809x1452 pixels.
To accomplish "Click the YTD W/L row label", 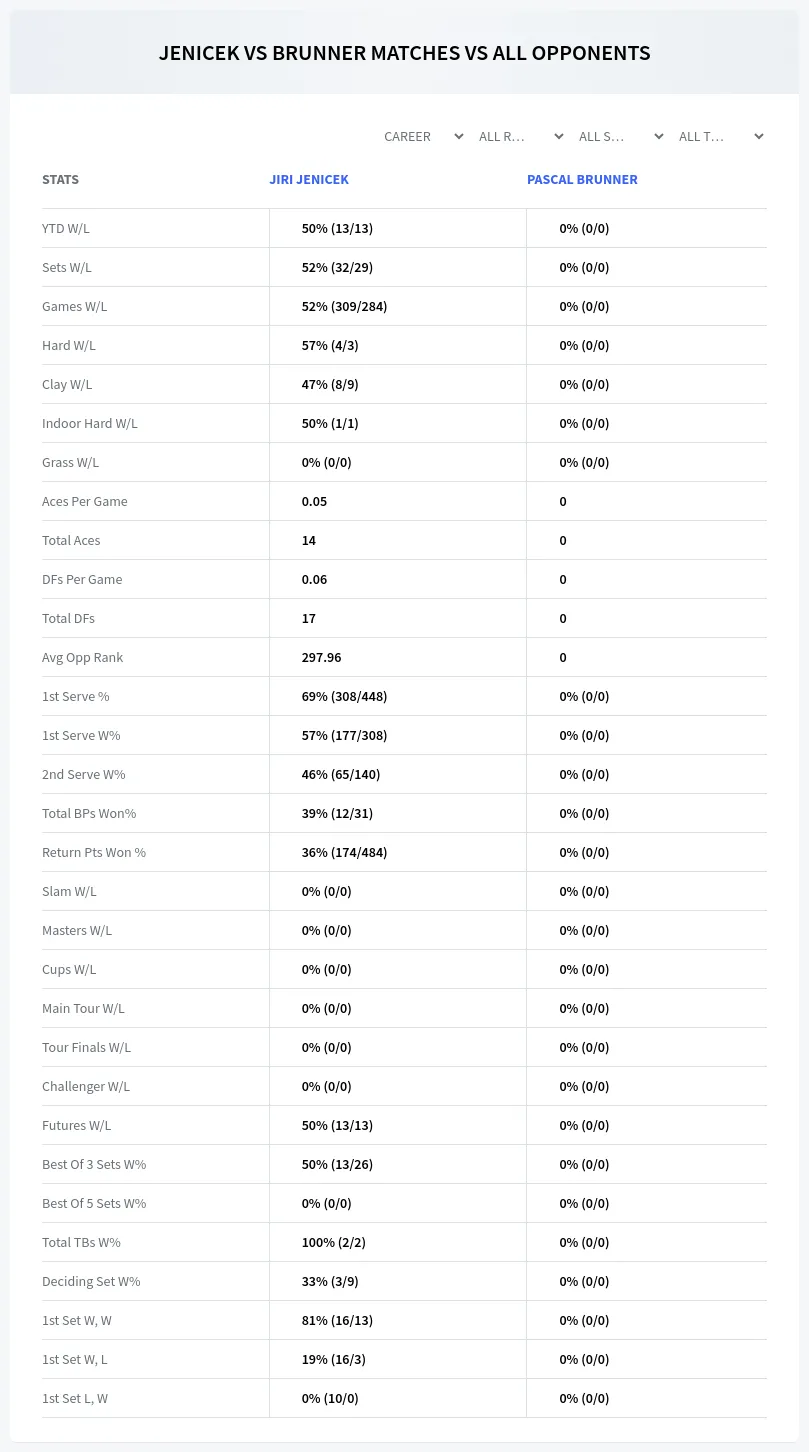I will pyautogui.click(x=66, y=228).
